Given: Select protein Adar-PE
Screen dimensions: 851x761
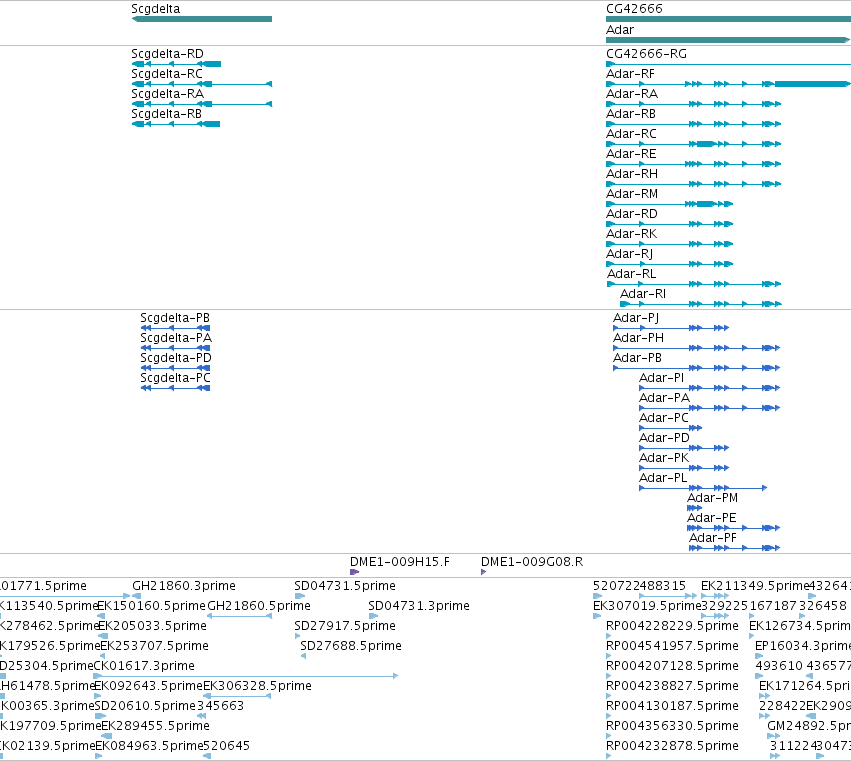Looking at the screenshot, I should [x=712, y=518].
